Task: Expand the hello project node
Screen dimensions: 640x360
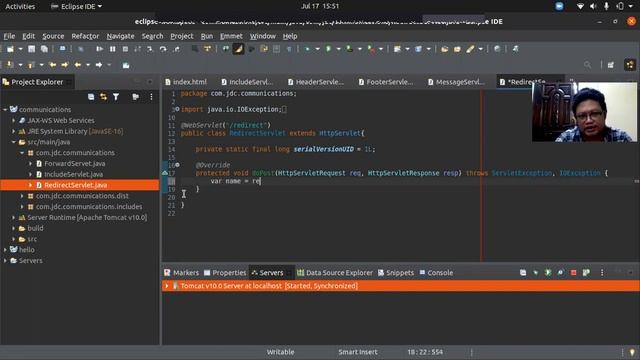Action: coord(5,249)
